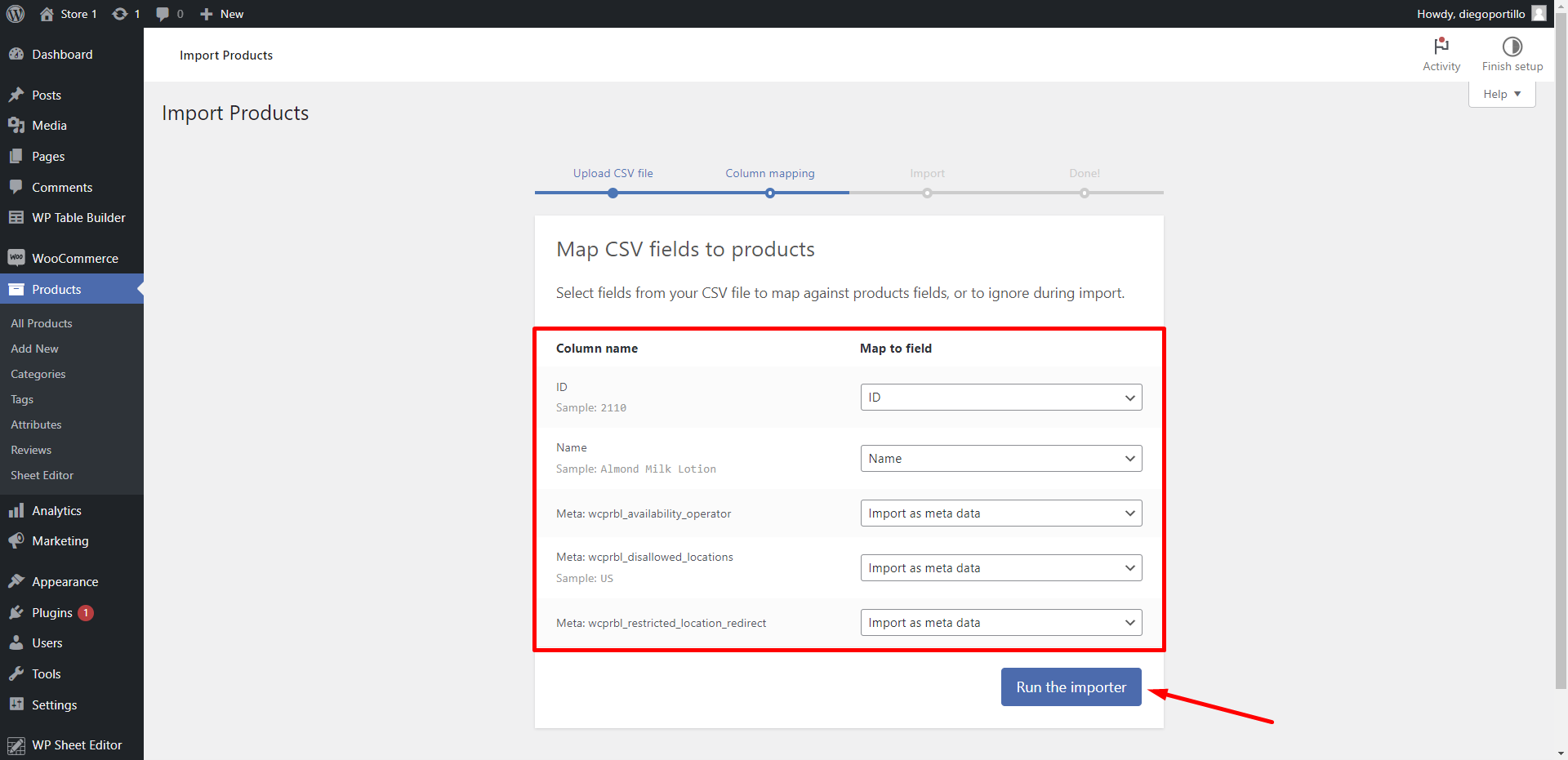Click the Column mapping progress step marker
The image size is (1568, 760).
point(769,193)
